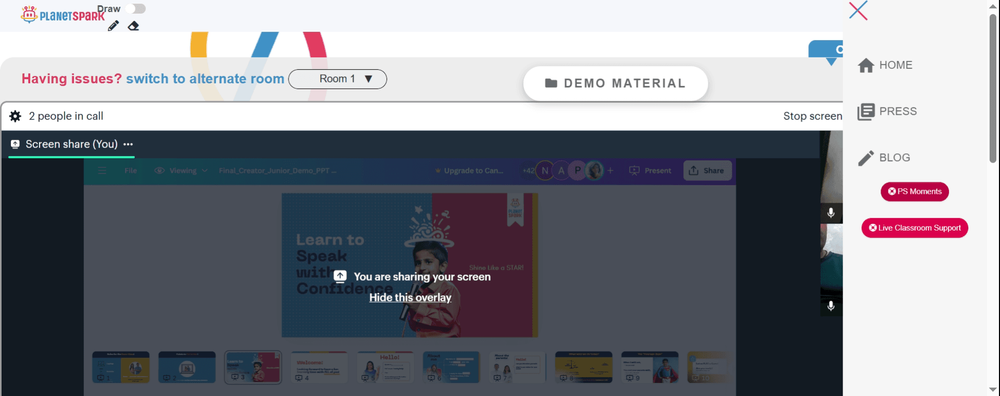
Task: Click the Hide this overlay link
Action: 410,298
